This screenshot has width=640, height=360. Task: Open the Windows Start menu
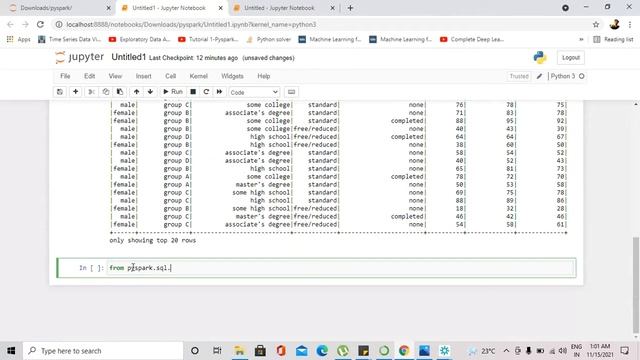click(11, 351)
